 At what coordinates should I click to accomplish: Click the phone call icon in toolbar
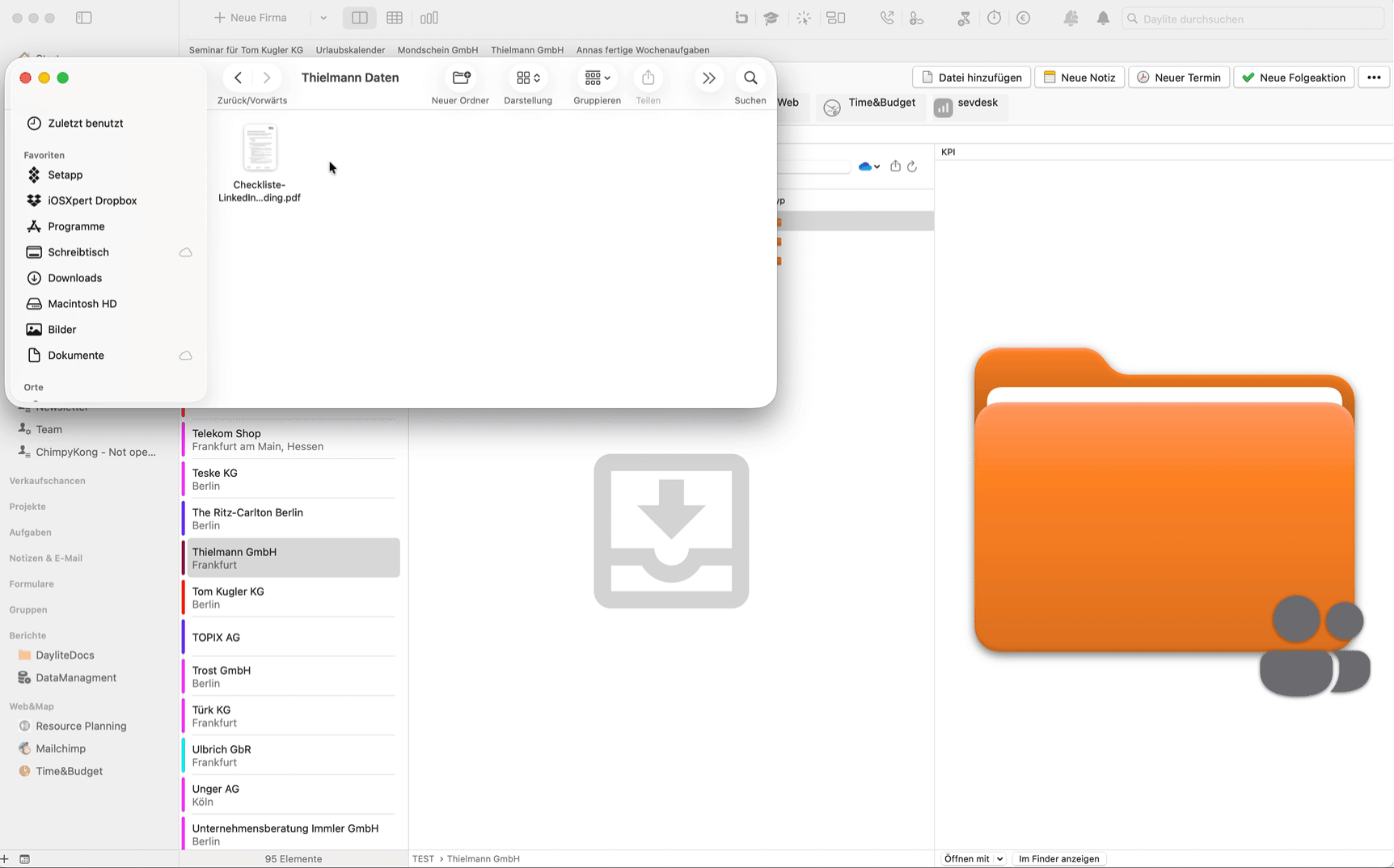point(887,18)
